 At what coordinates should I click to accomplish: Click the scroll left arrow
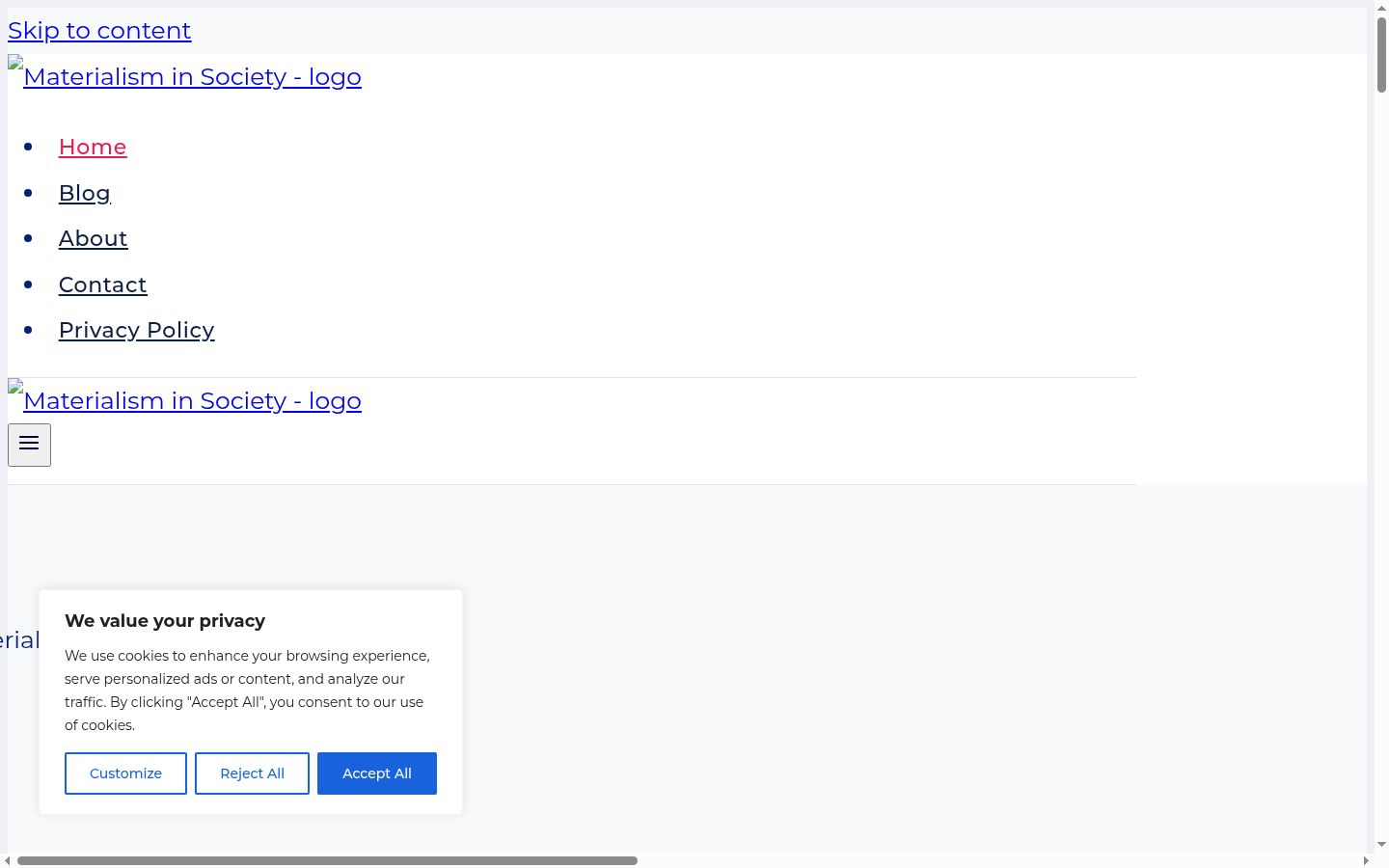[8, 860]
